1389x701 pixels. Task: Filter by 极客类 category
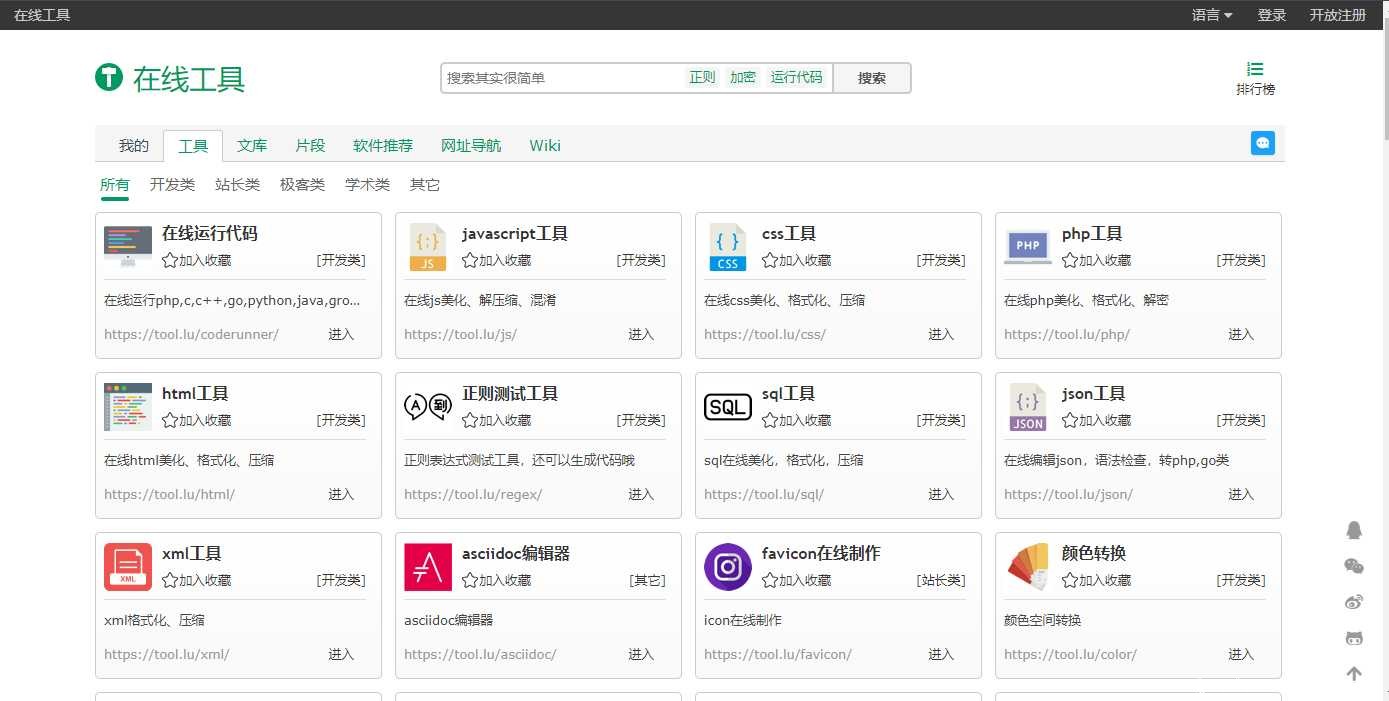302,185
